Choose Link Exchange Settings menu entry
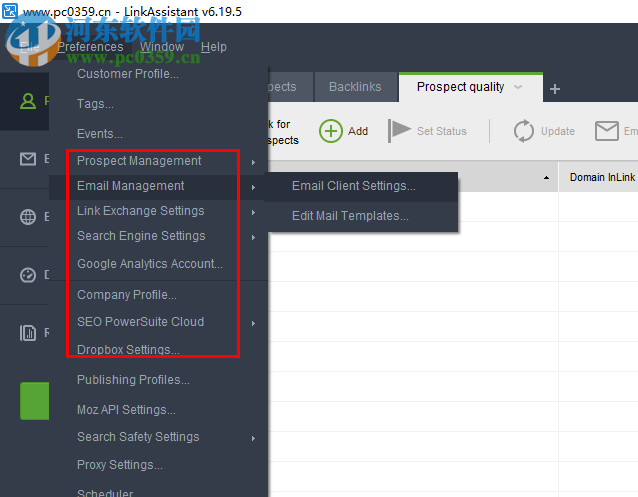Image resolution: width=638 pixels, height=497 pixels. pos(141,211)
